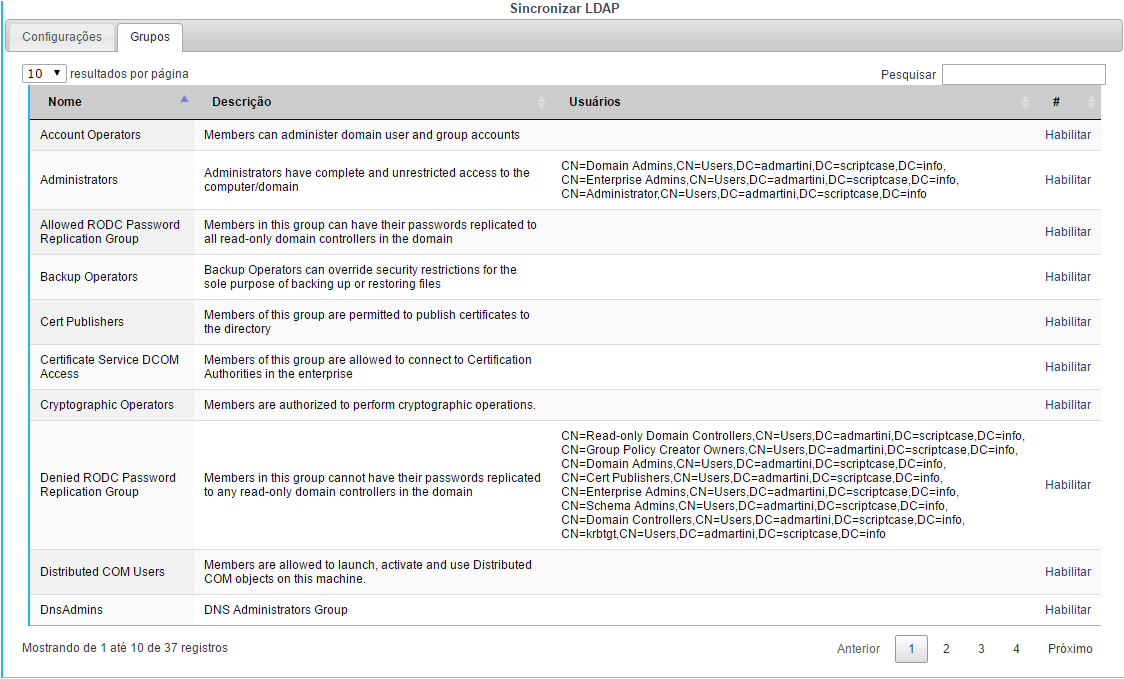Select the Grupos tab

tap(150, 37)
